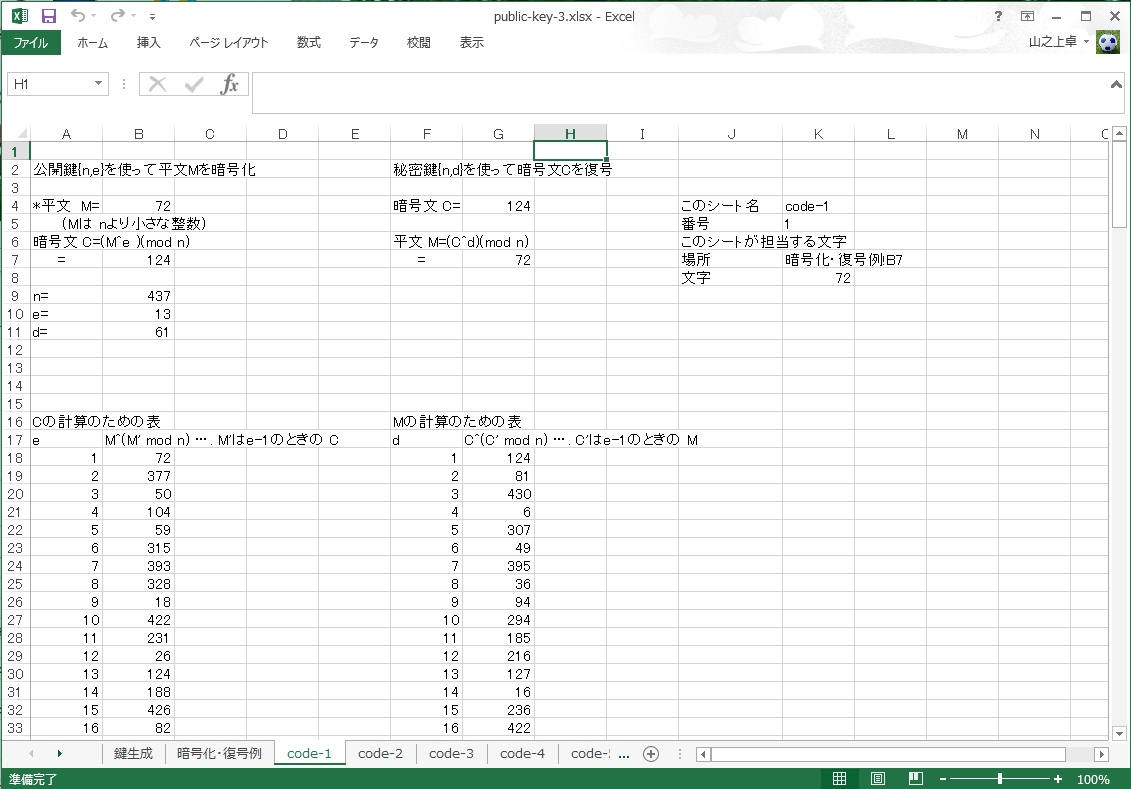1131x789 pixels.
Task: Select cell B9 containing 437
Action: [x=138, y=296]
